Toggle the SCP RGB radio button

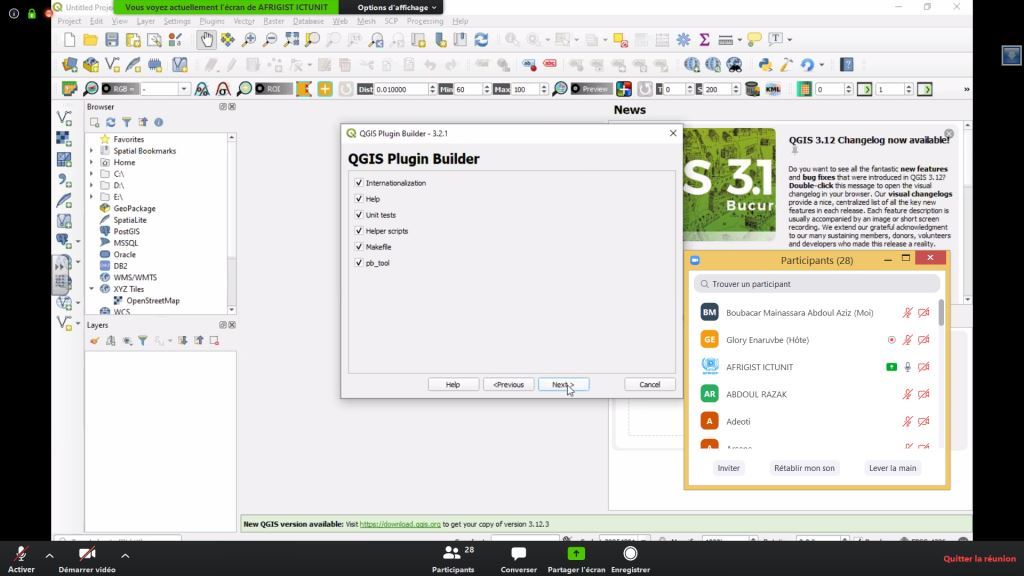106,89
